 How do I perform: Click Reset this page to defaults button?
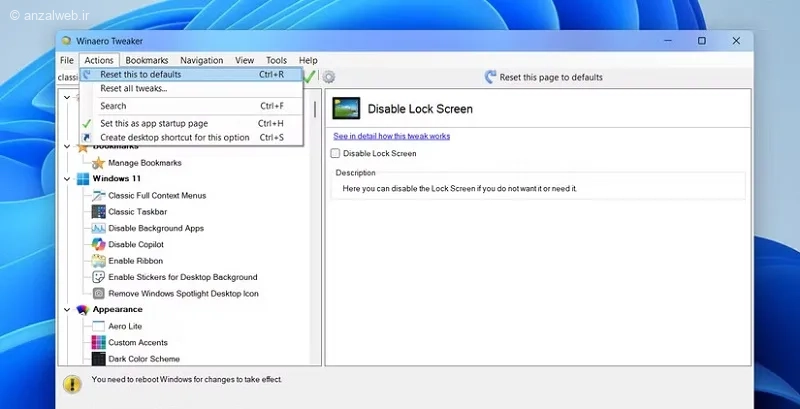pos(543,77)
